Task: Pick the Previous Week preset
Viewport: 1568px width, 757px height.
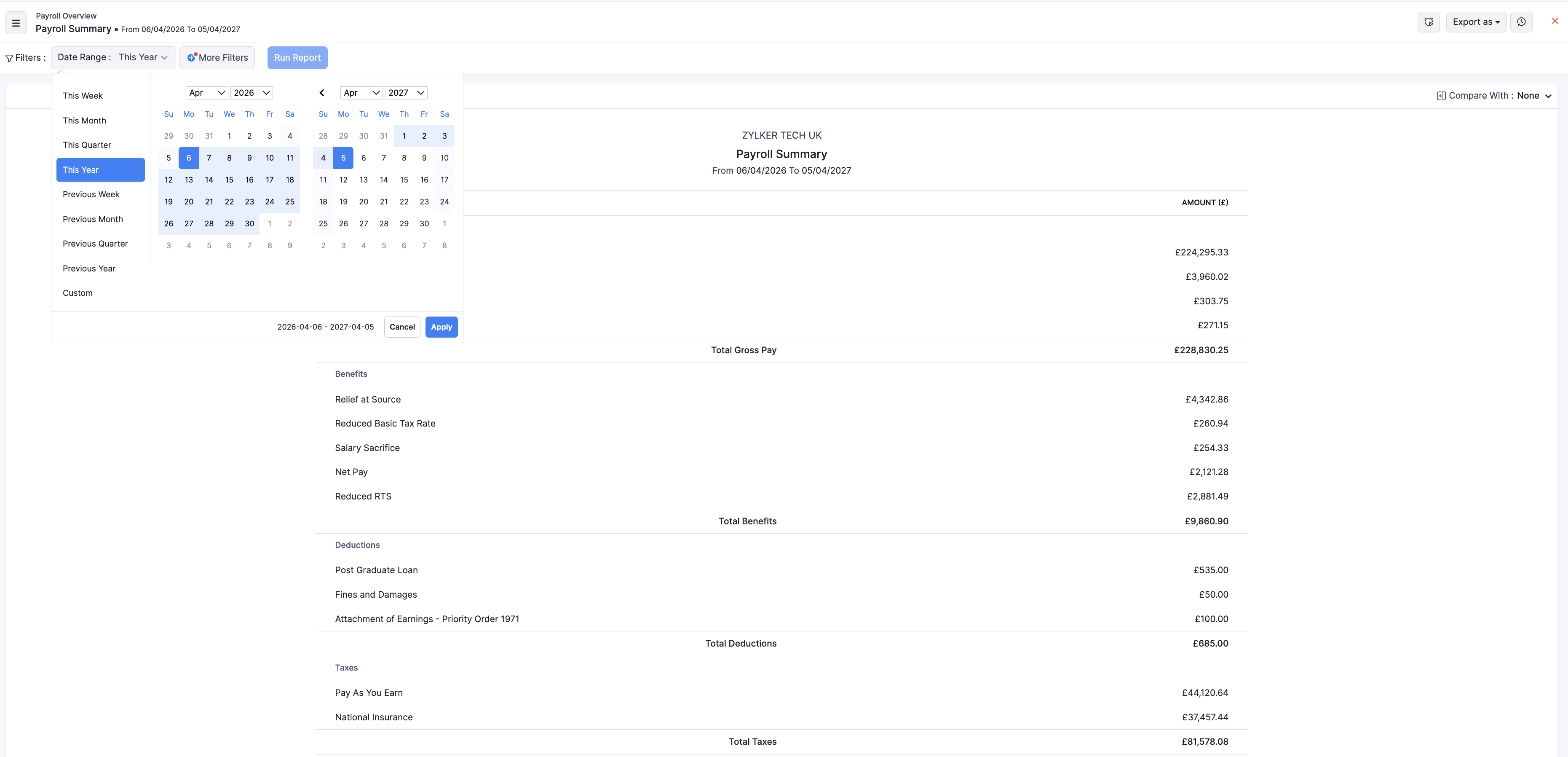Action: pos(100,194)
